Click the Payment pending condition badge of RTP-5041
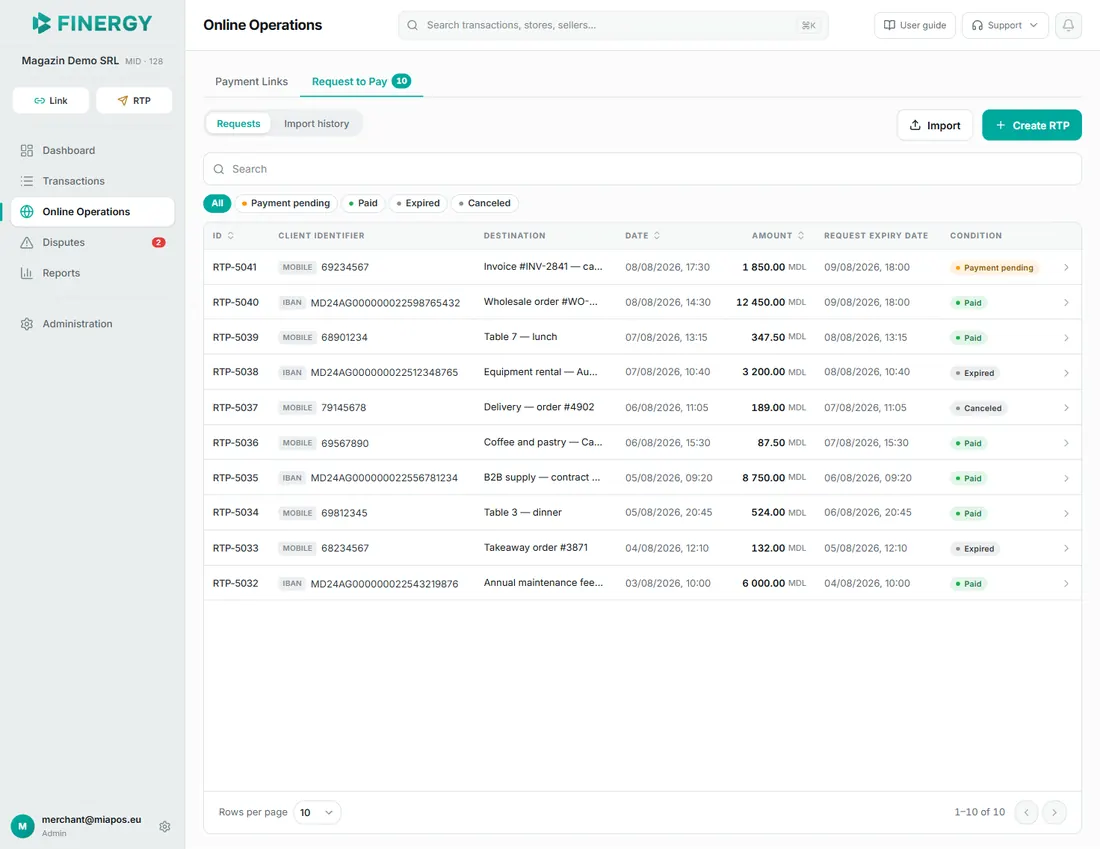 [x=995, y=267]
